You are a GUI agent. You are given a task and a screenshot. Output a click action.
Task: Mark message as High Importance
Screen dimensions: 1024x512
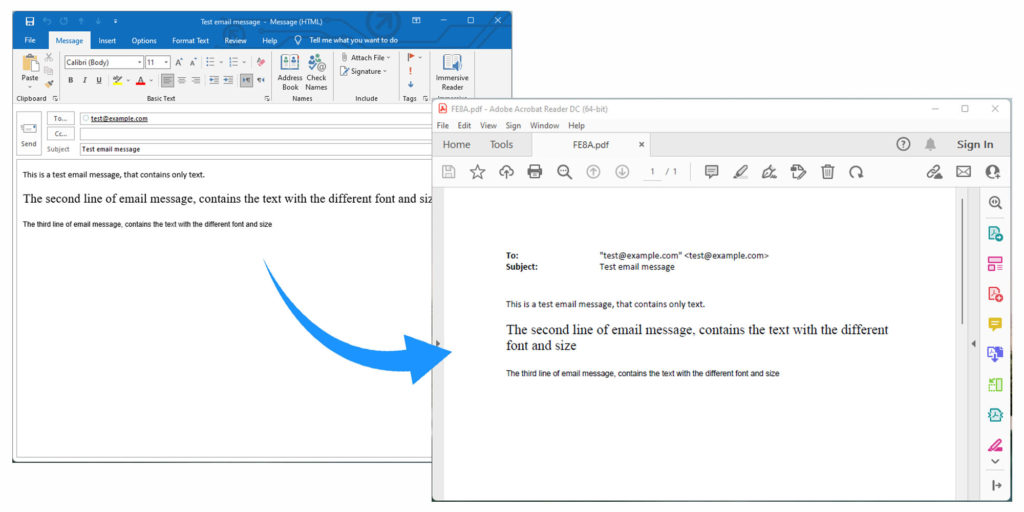[x=410, y=71]
